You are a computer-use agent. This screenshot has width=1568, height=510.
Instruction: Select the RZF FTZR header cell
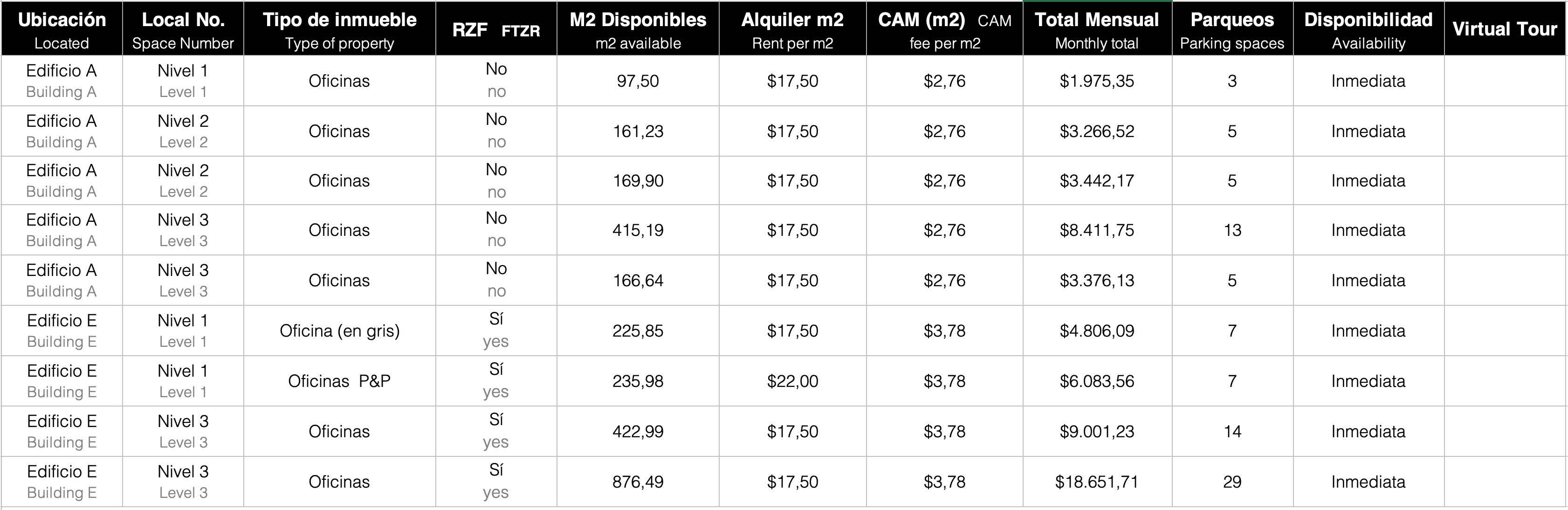coord(496,28)
